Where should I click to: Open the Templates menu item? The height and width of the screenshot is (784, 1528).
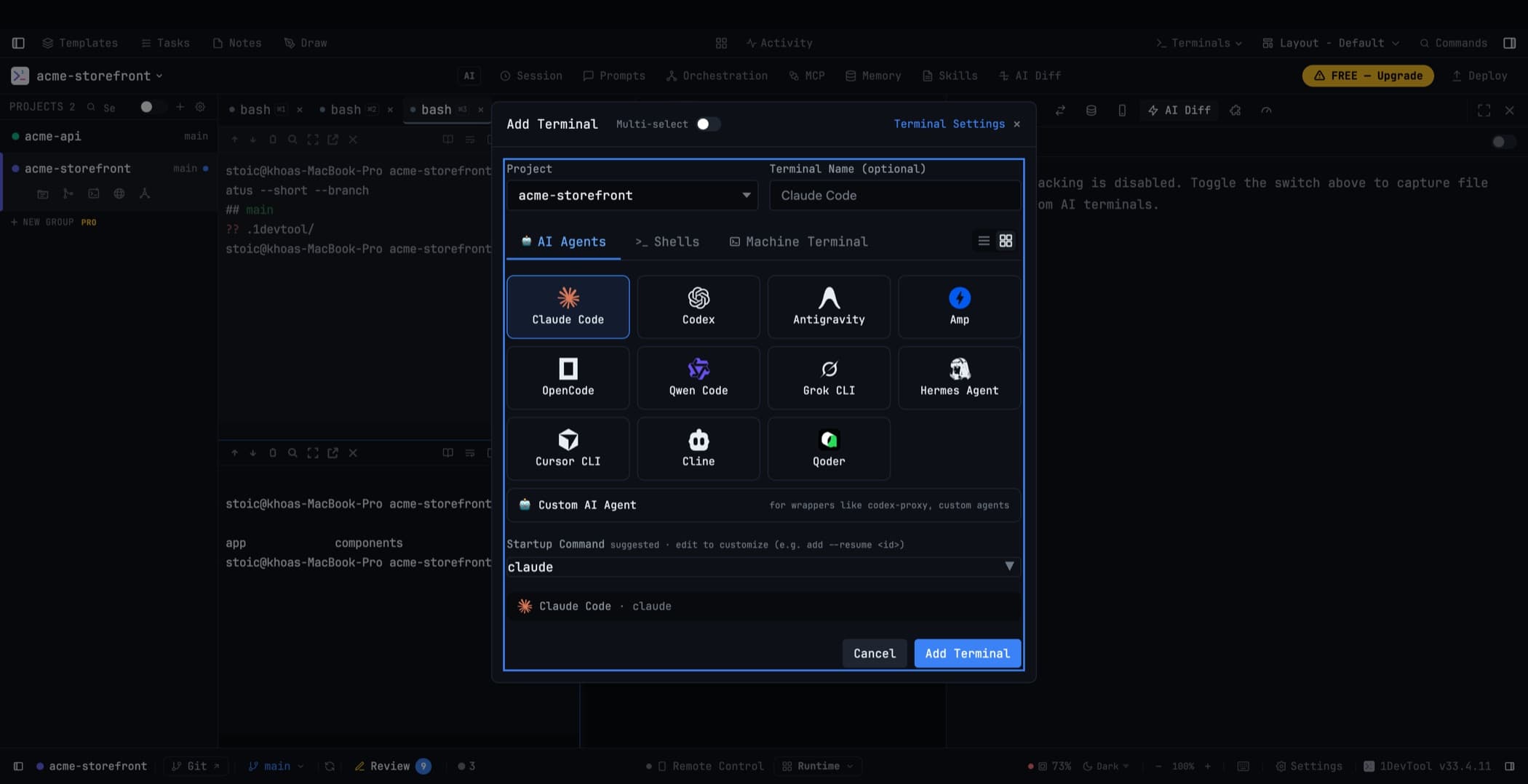[80, 43]
